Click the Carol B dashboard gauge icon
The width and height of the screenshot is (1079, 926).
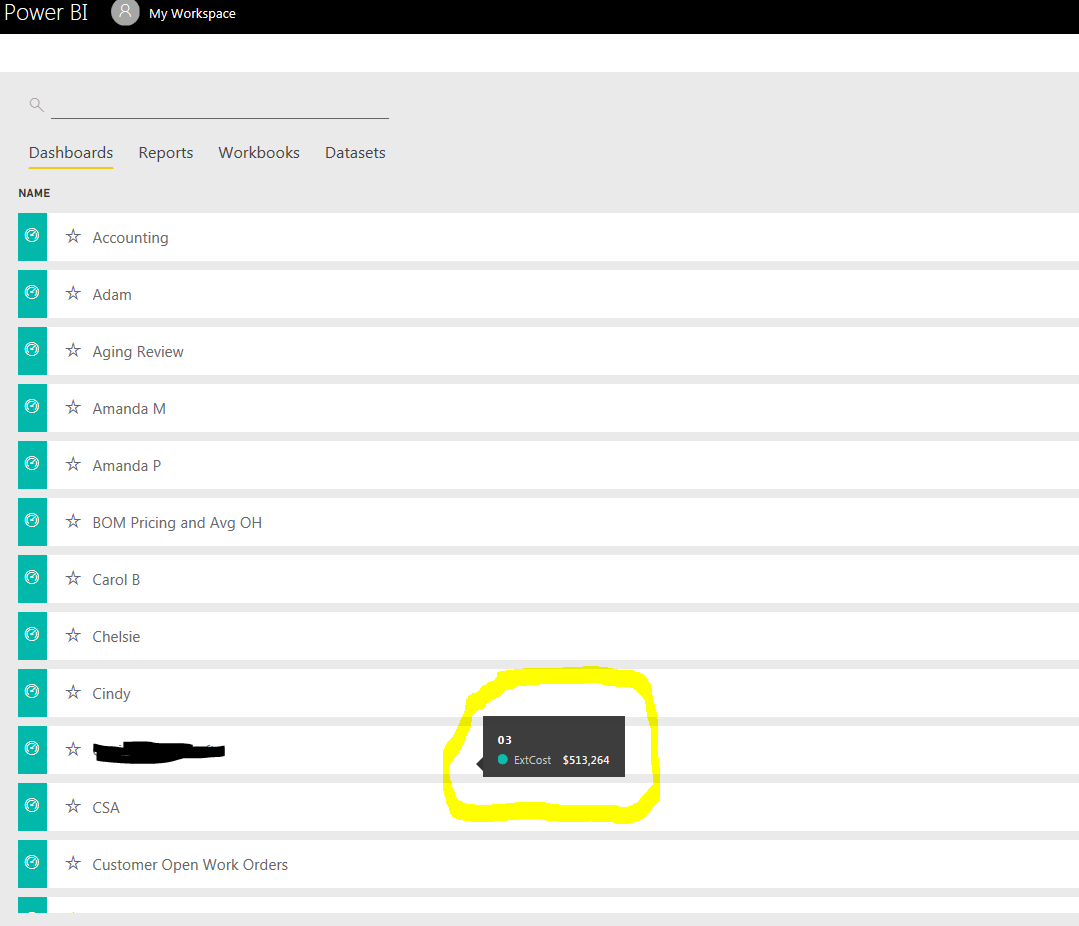(x=32, y=578)
